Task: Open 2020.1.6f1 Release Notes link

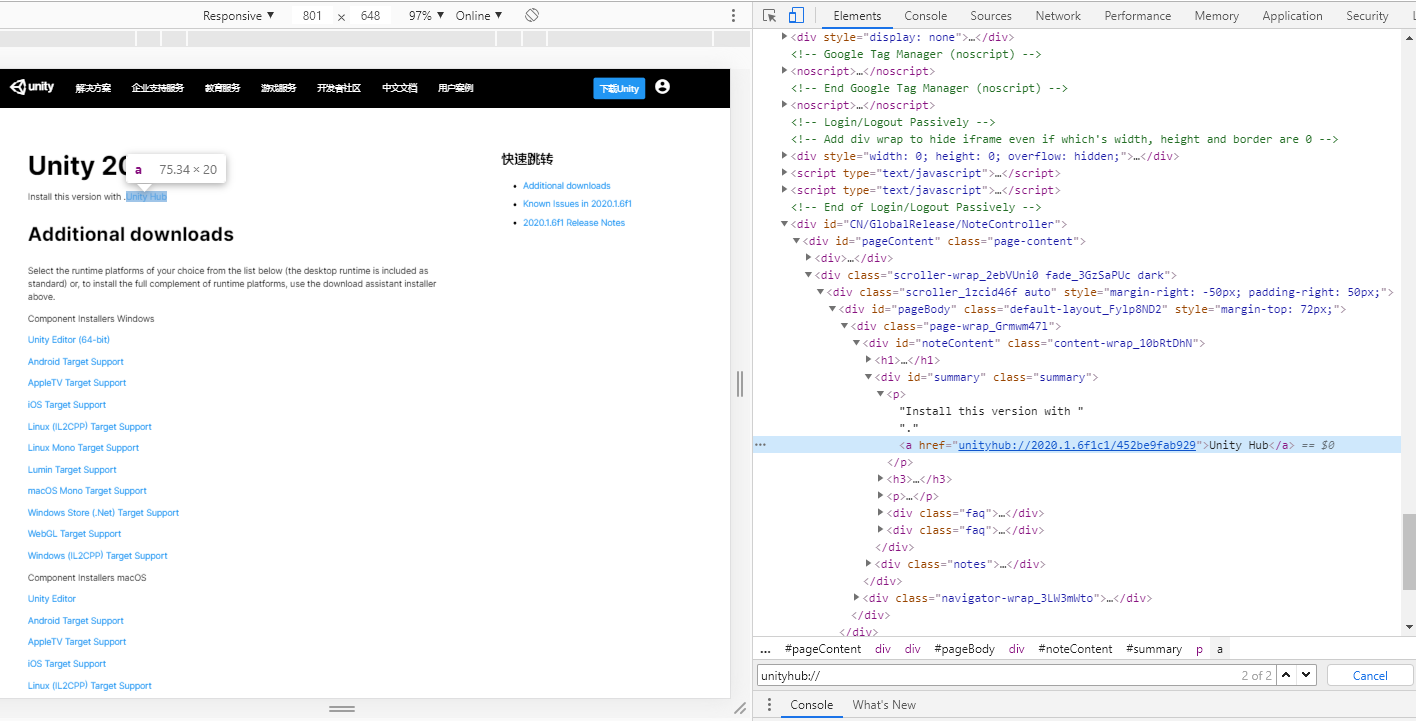Action: pyautogui.click(x=574, y=223)
